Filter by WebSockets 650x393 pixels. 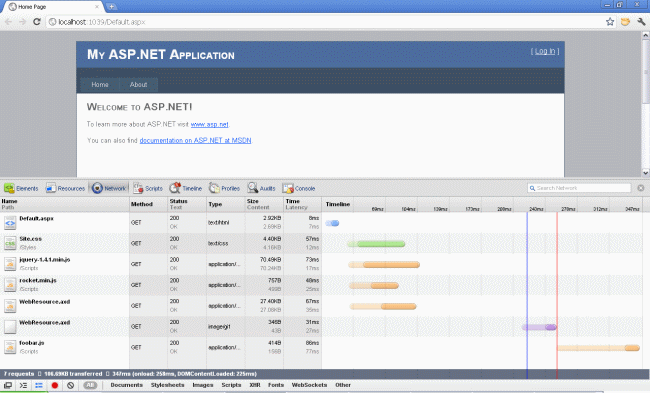(309, 385)
